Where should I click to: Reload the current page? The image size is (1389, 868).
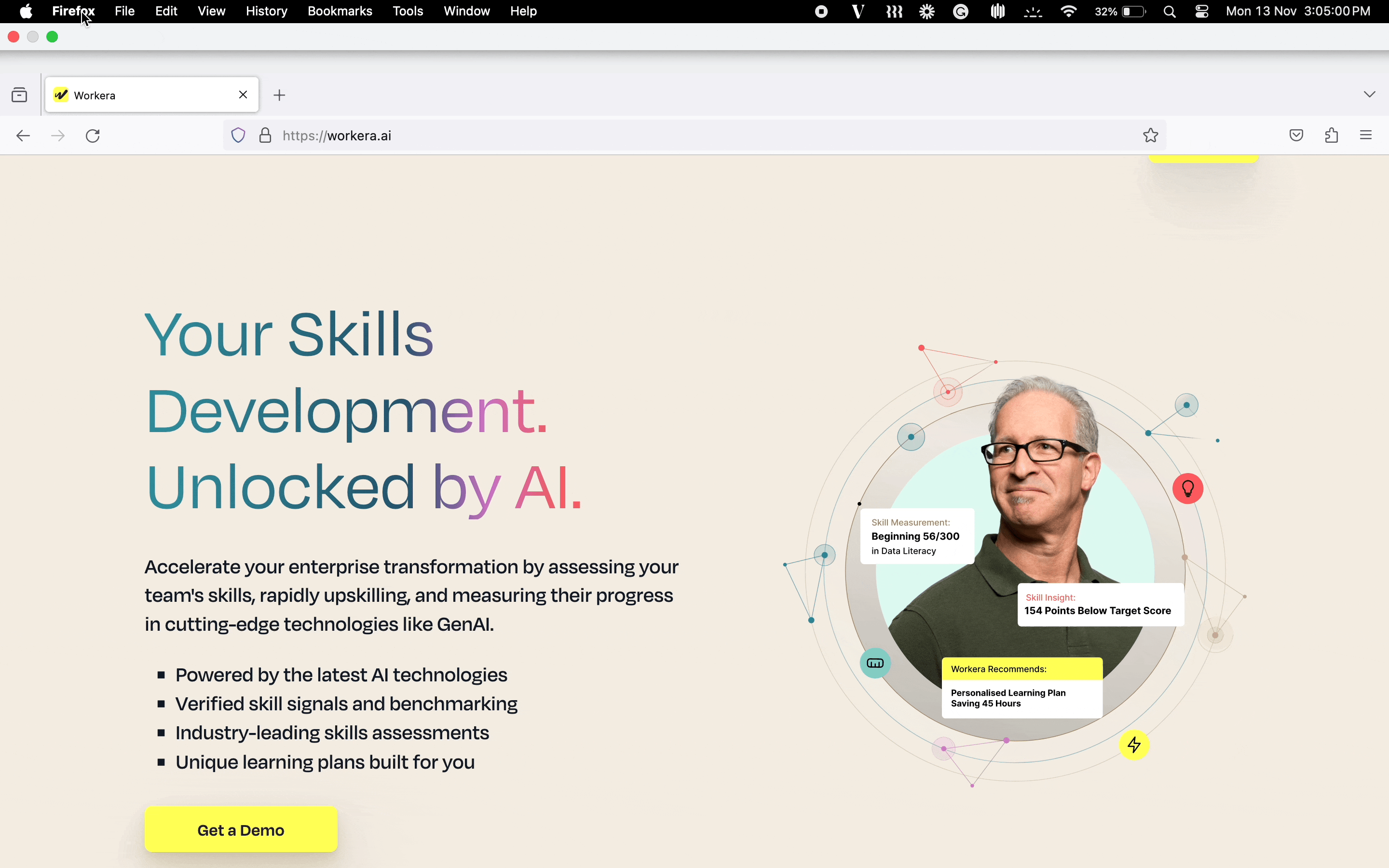[93, 136]
